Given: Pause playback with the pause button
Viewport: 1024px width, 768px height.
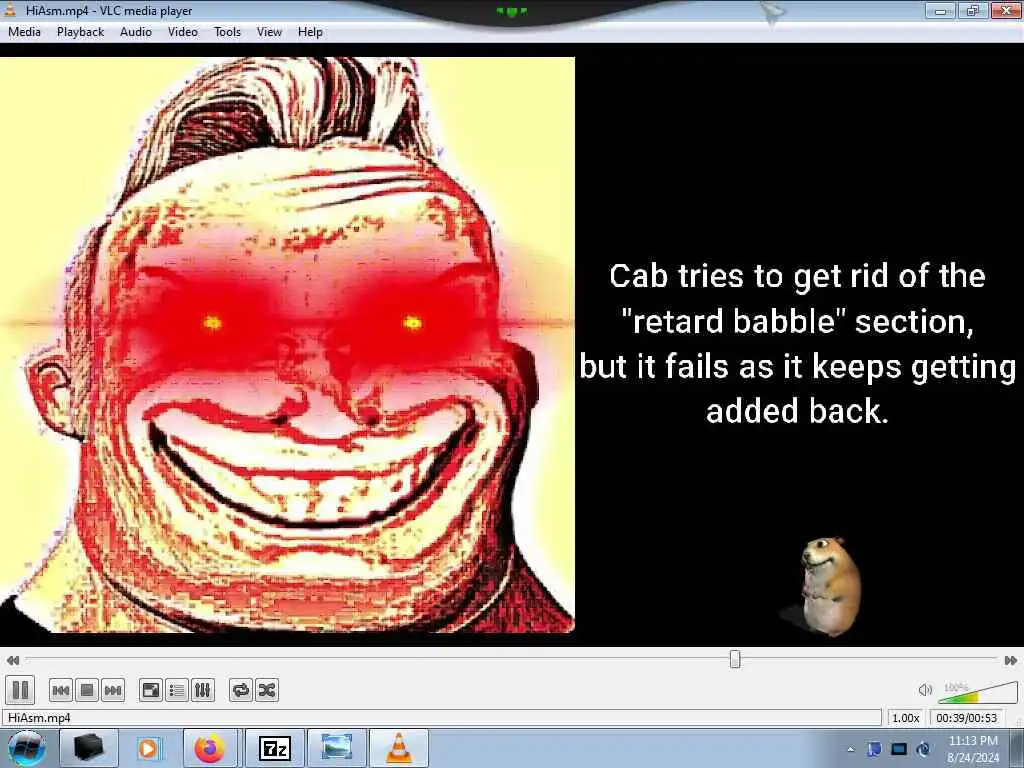Looking at the screenshot, I should [x=20, y=690].
